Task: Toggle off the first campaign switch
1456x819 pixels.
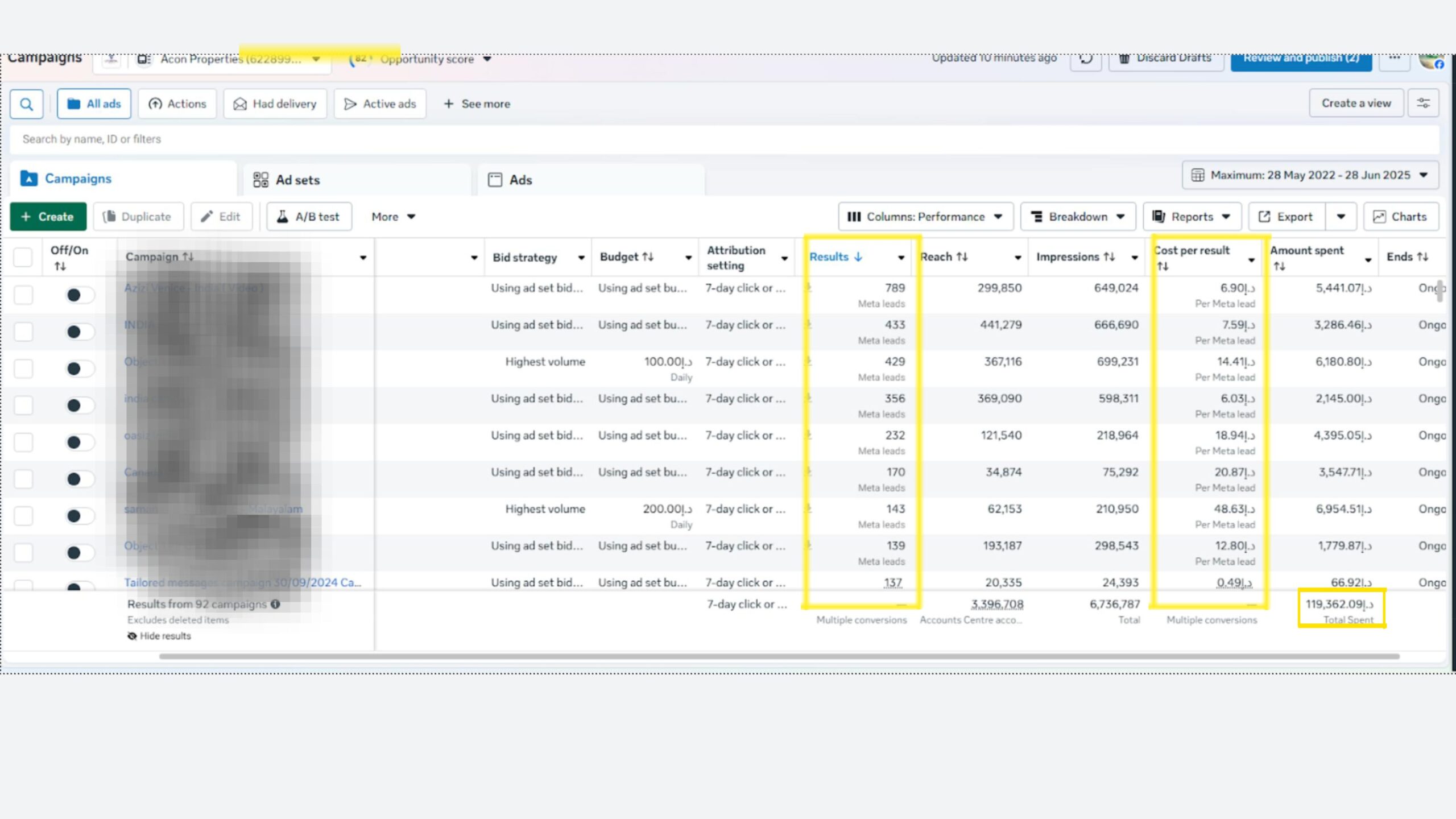Action: tap(78, 295)
